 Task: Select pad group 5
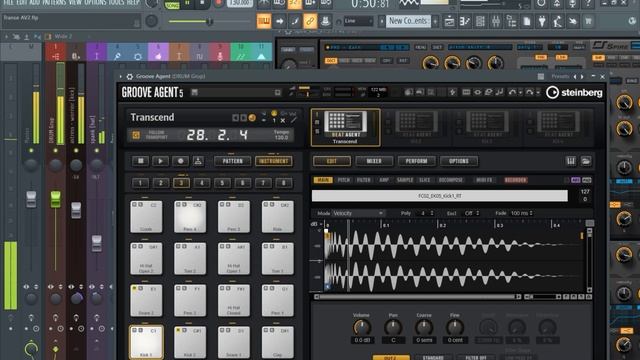click(222, 182)
